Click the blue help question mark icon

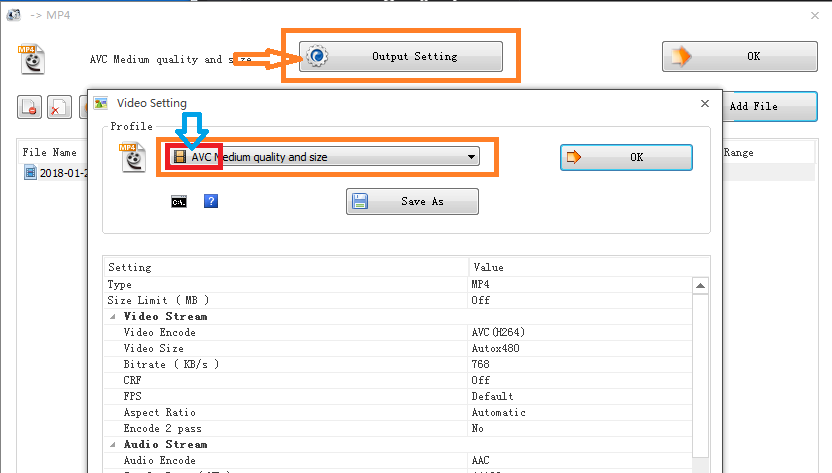pos(210,201)
